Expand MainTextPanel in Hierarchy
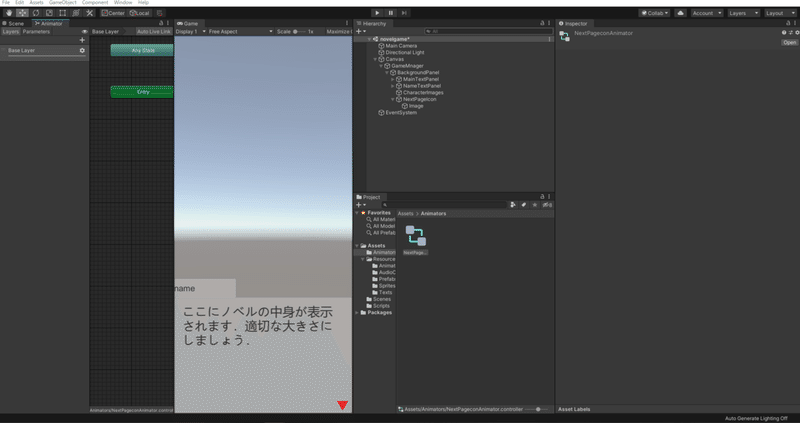 click(393, 79)
